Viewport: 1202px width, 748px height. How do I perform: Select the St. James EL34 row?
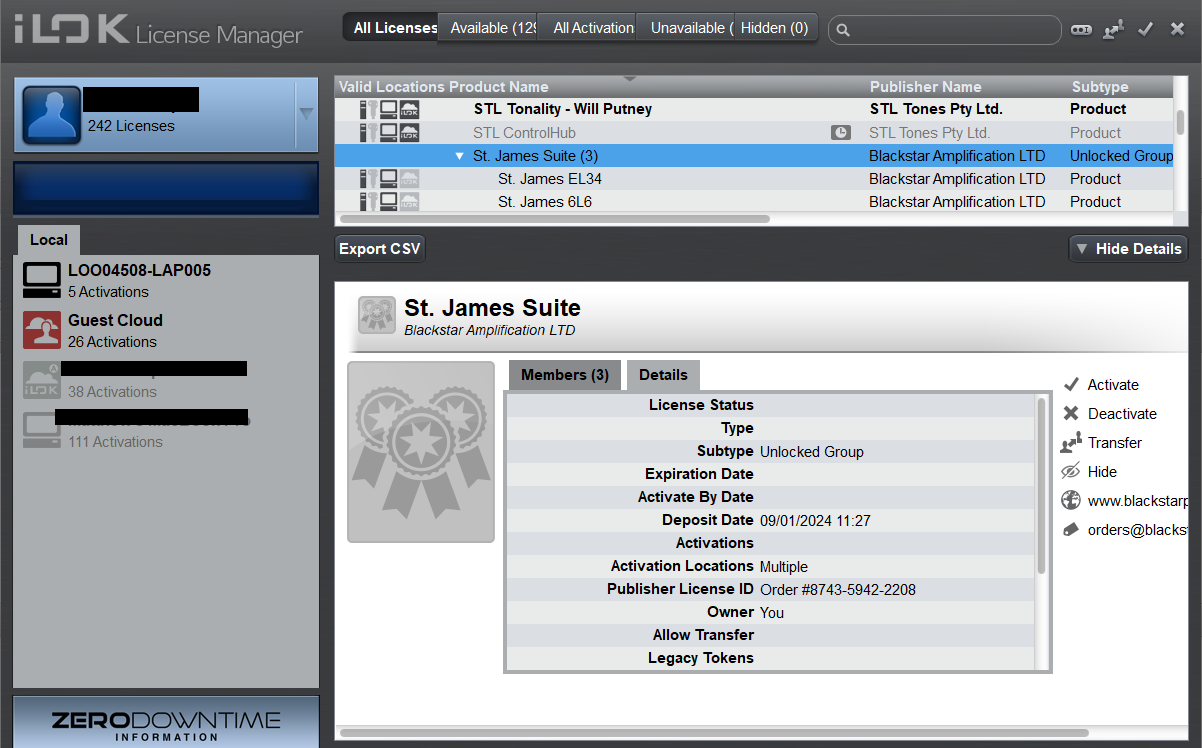754,179
